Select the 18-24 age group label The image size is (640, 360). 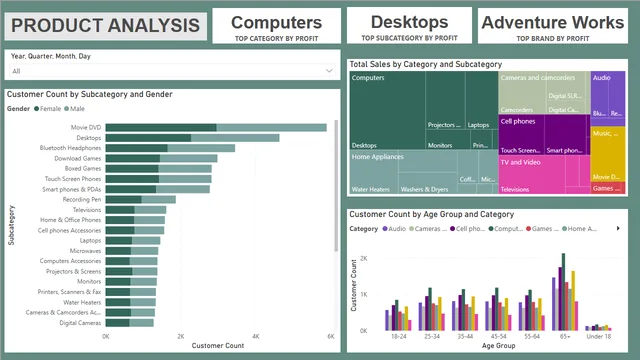[x=398, y=337]
